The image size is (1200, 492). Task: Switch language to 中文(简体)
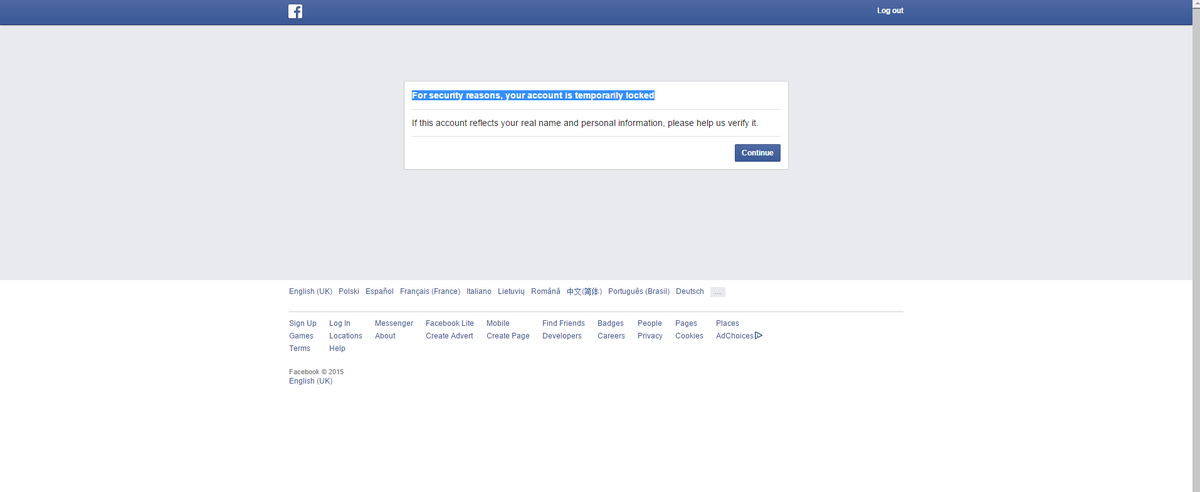click(584, 292)
